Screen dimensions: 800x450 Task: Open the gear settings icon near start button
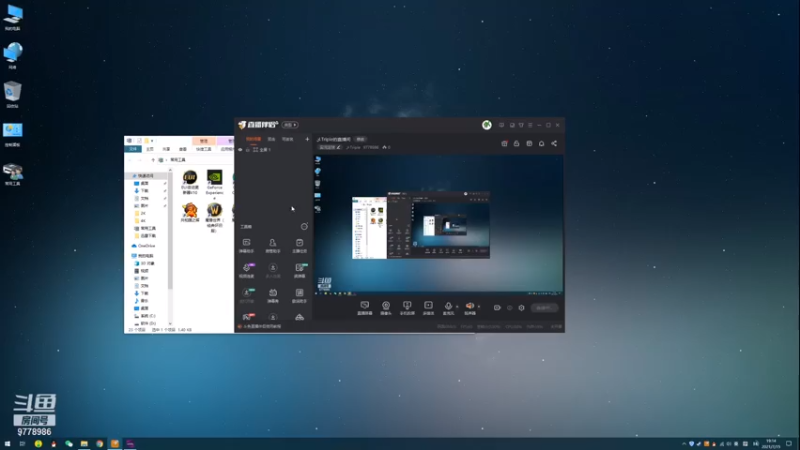point(521,308)
